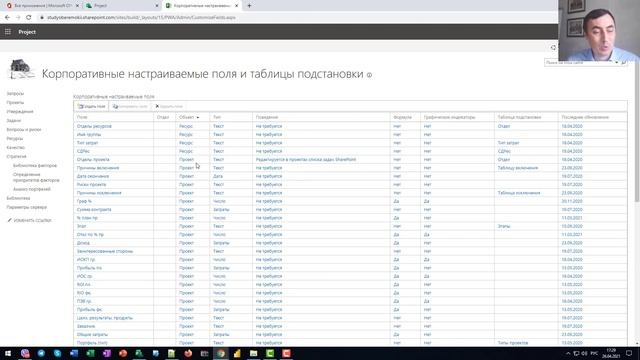Click the Создать поле toolbar icon

(x=80, y=107)
